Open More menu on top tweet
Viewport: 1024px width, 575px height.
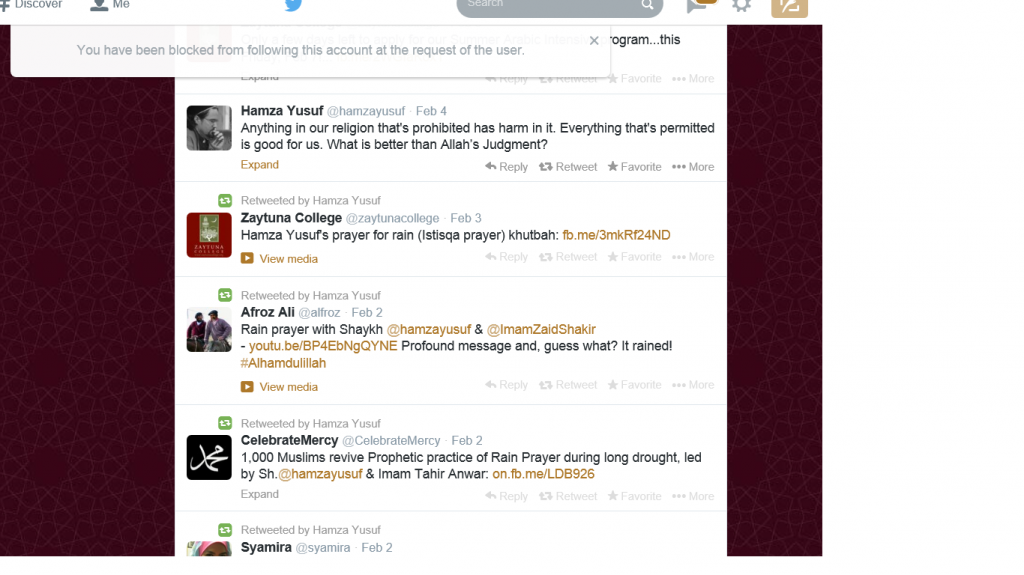[693, 78]
